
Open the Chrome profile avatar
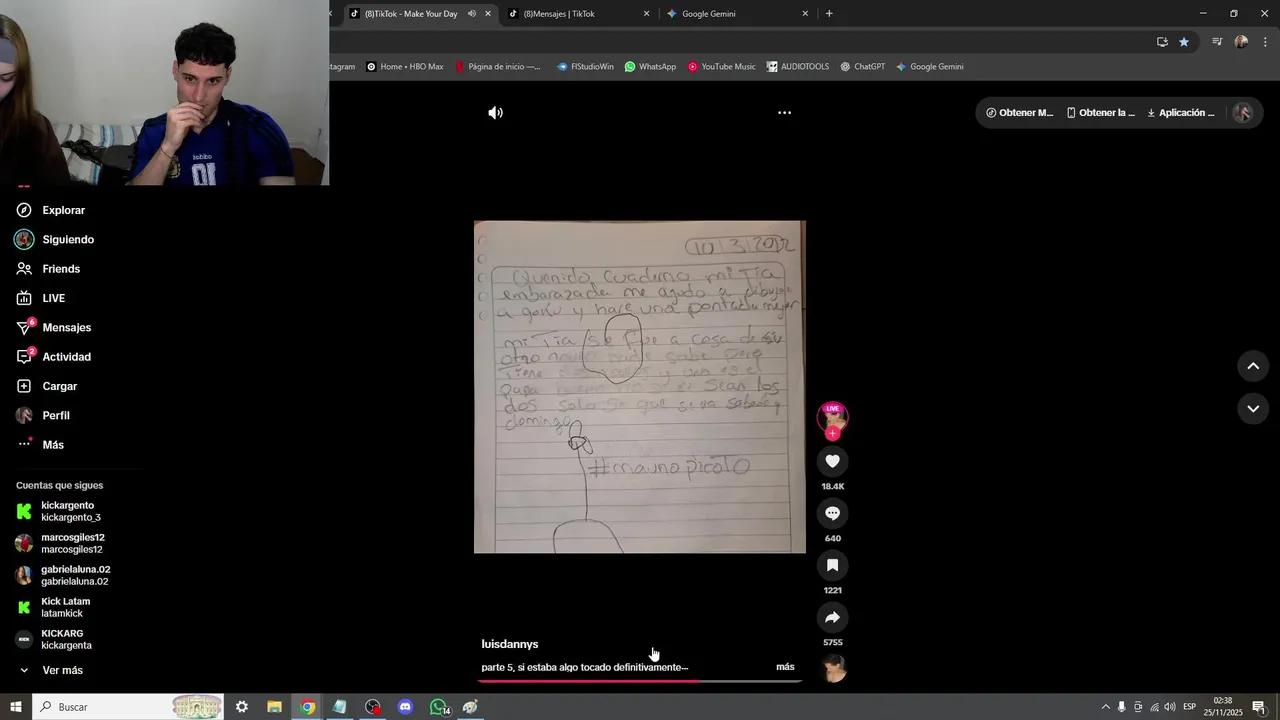(x=1241, y=42)
